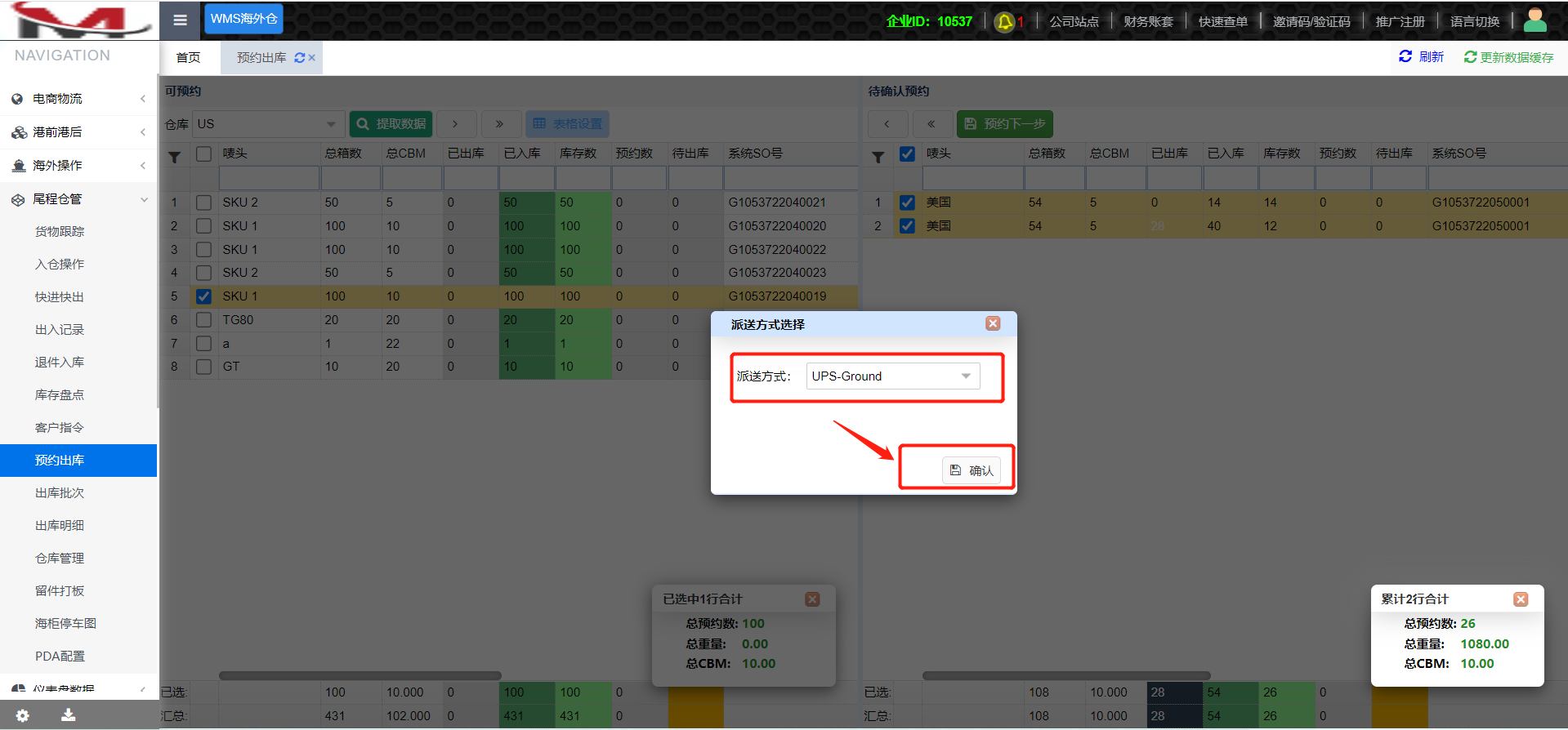This screenshot has height=730, width=1568.
Task: Click the filter funnel icon in 待确认预约 table
Action: click(x=878, y=157)
